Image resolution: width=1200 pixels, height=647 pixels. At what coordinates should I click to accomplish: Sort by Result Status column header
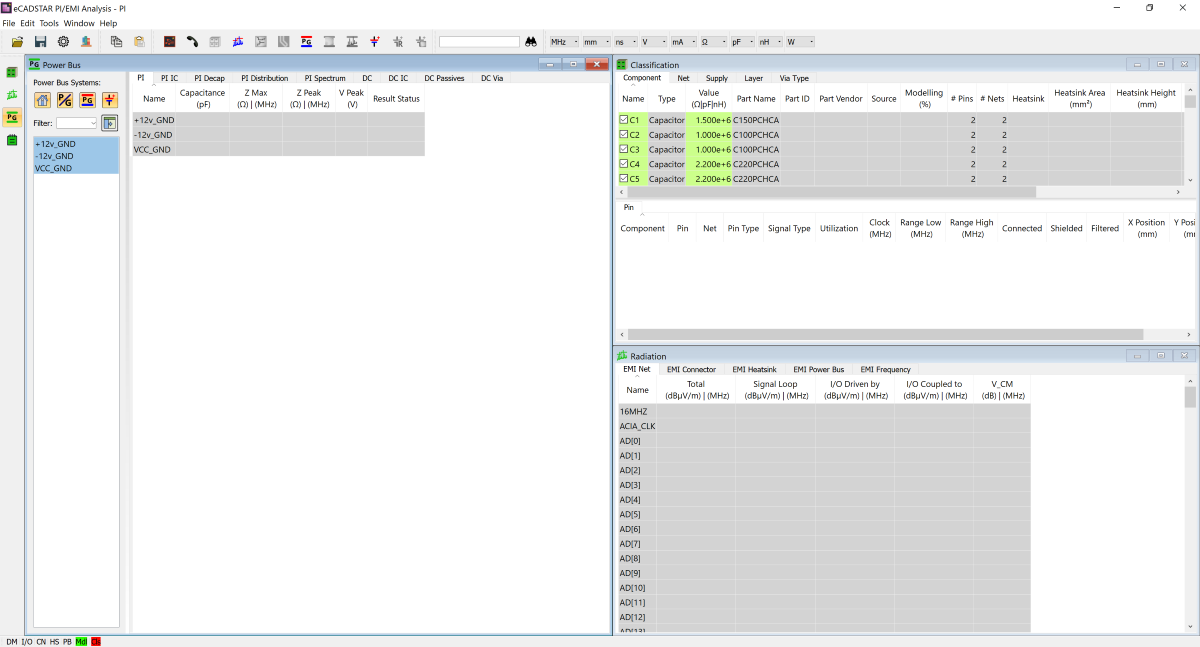(x=396, y=98)
